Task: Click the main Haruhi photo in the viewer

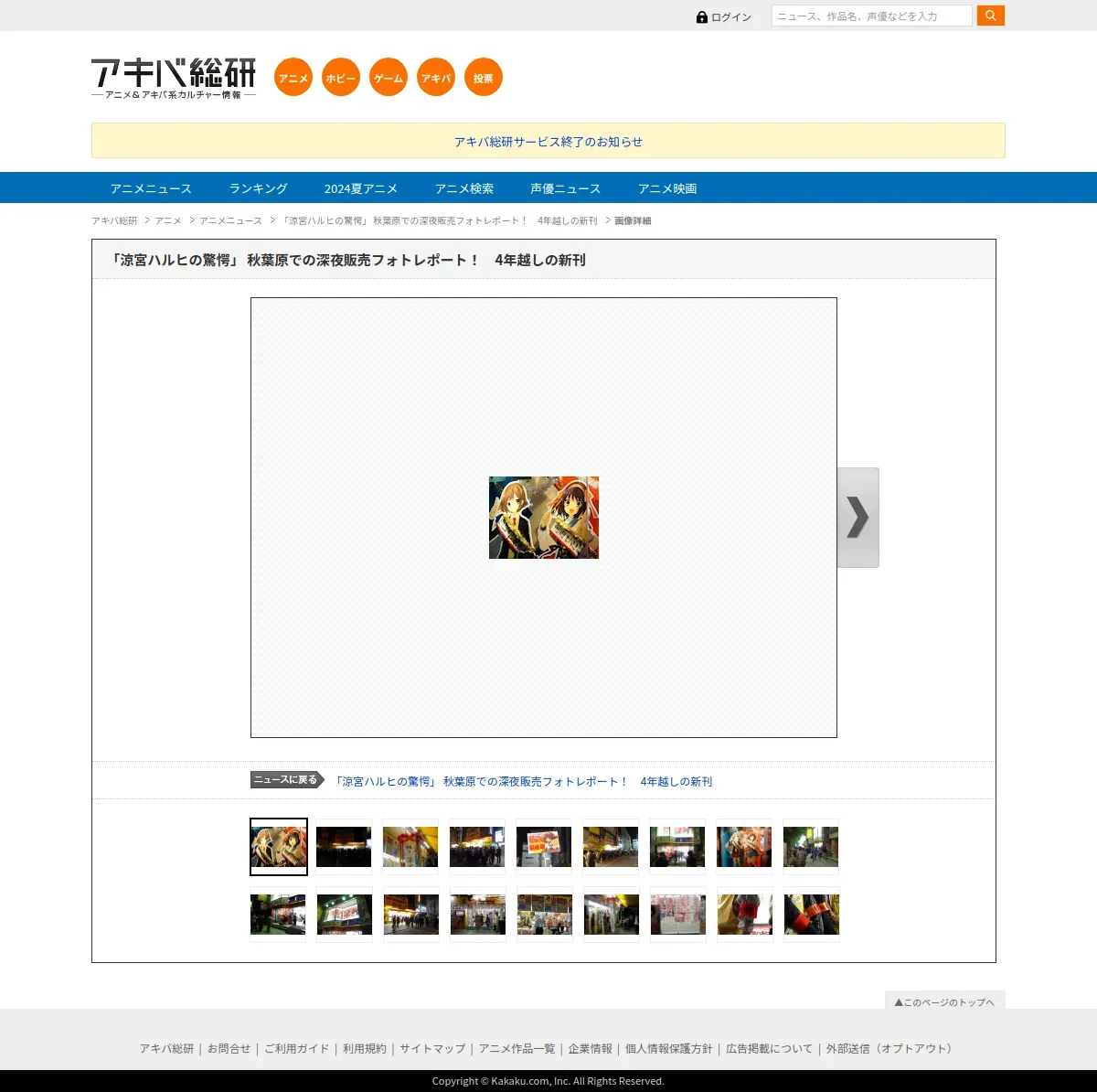Action: tap(544, 518)
